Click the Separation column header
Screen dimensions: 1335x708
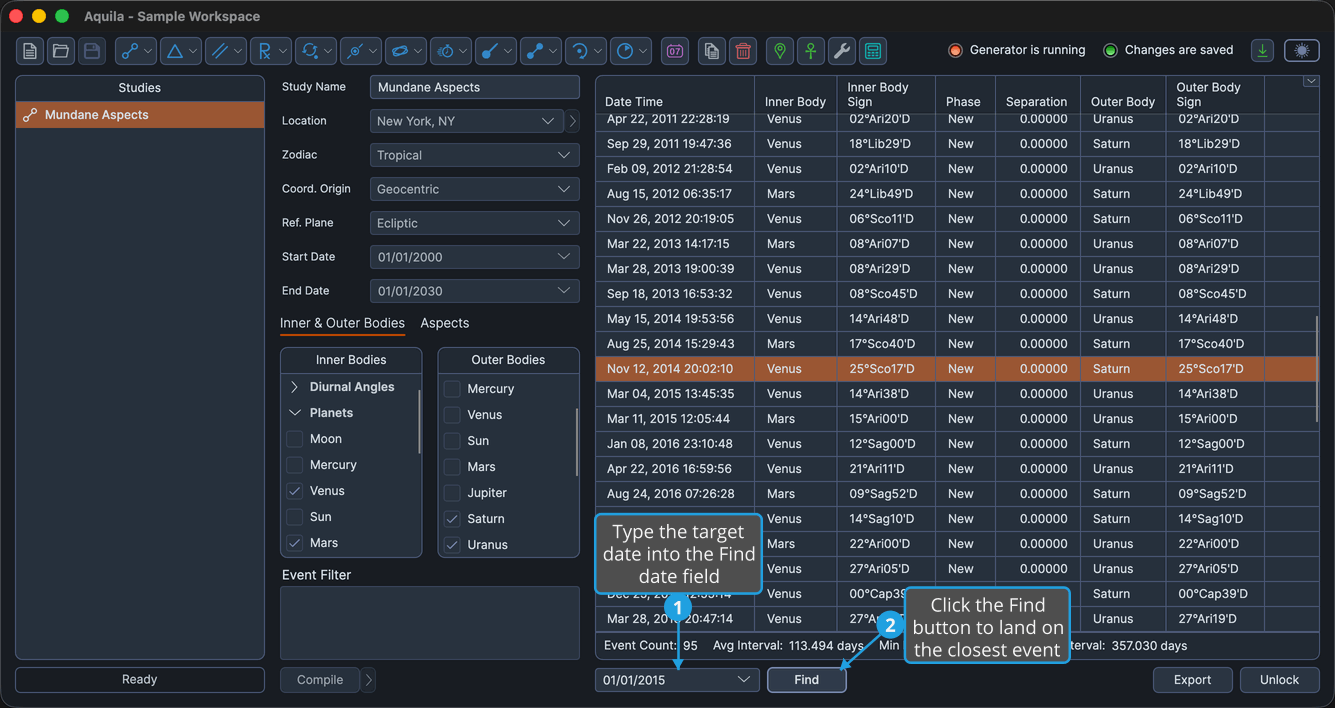coord(1036,95)
